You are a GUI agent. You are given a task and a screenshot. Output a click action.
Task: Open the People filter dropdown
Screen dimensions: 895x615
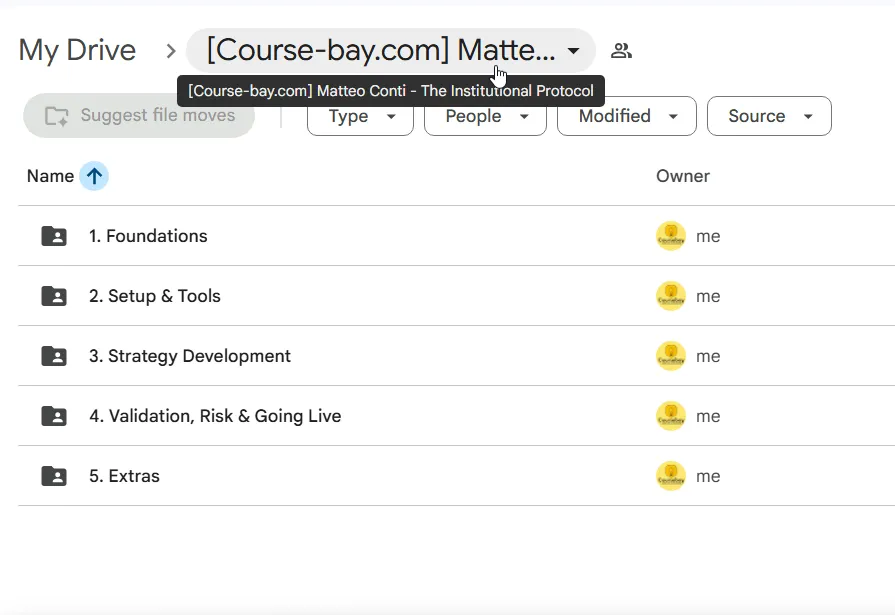point(485,116)
